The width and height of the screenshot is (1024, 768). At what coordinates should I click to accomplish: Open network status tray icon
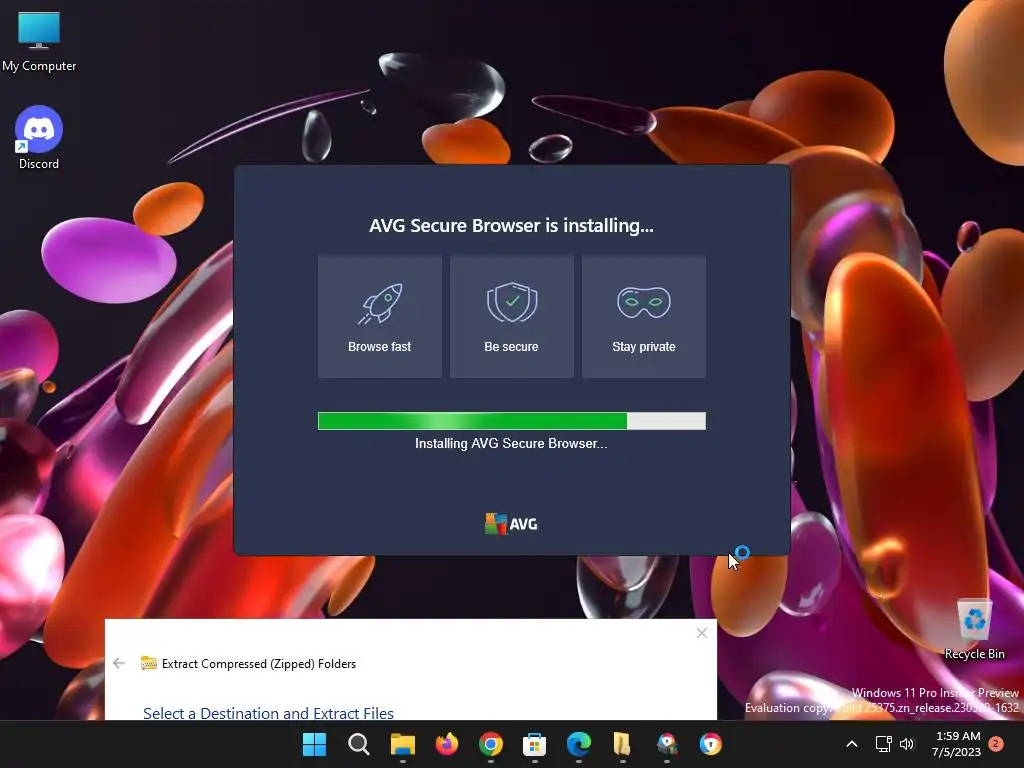click(x=884, y=744)
